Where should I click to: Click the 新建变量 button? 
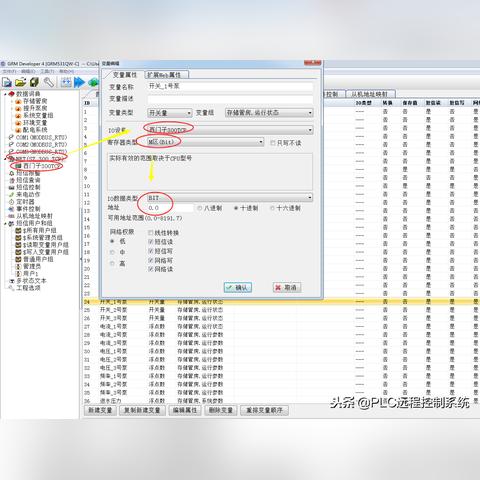[100, 410]
